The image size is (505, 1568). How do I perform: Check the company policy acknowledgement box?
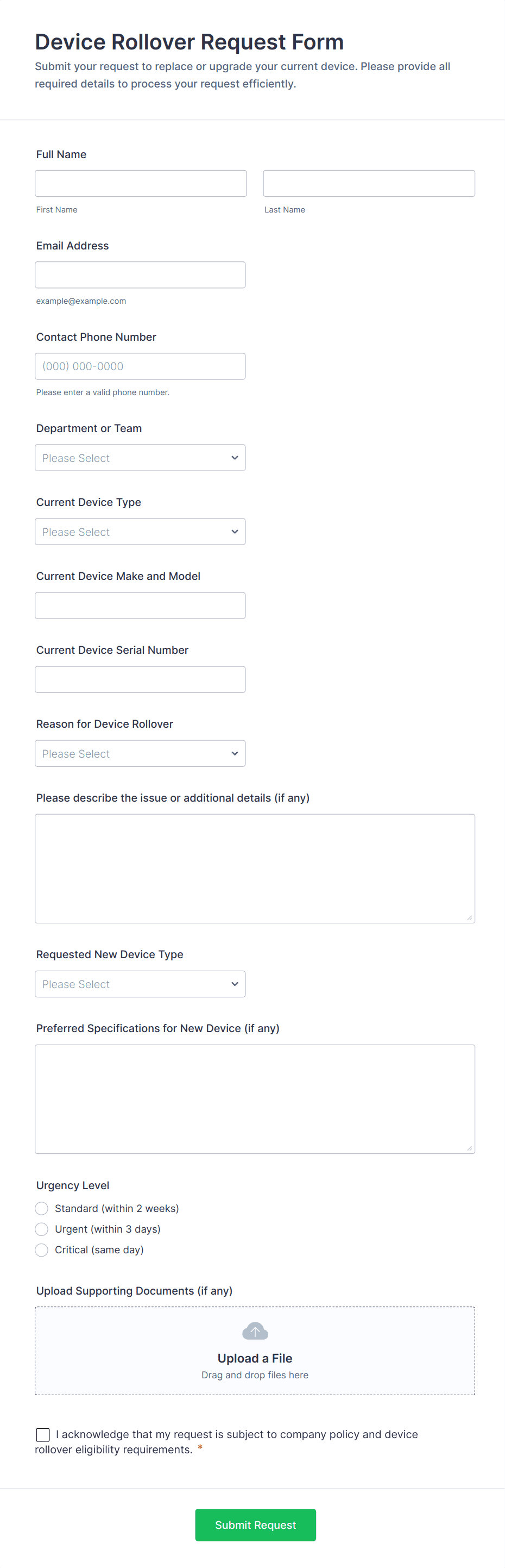coord(43,1435)
